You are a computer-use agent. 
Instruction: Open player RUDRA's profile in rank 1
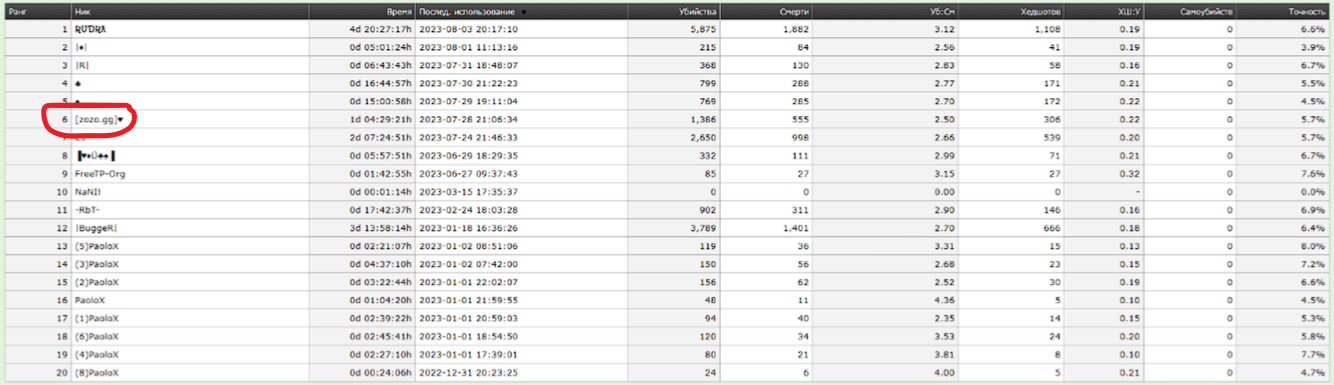coord(90,30)
